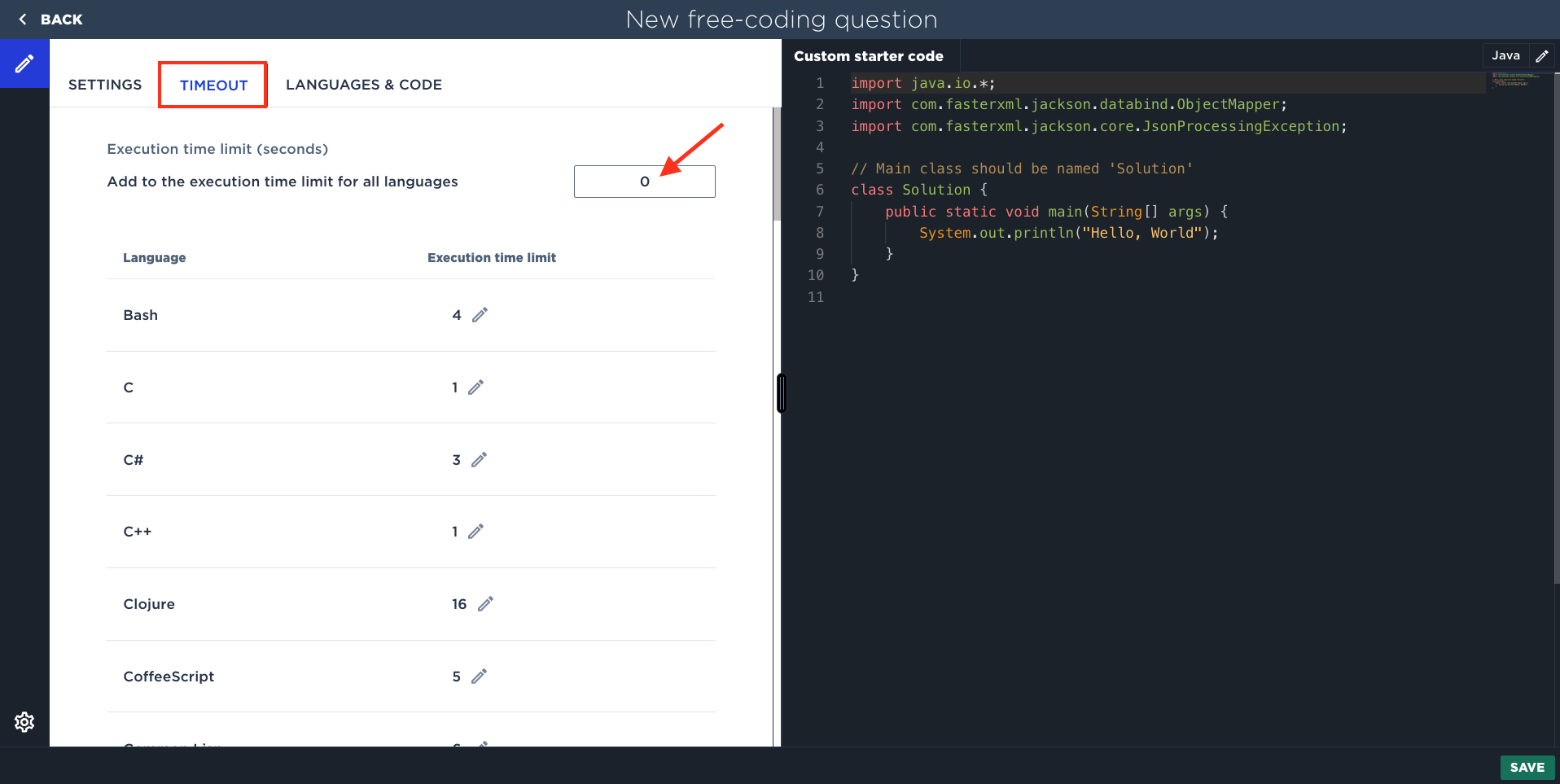Click the Java language selector

click(x=1505, y=56)
